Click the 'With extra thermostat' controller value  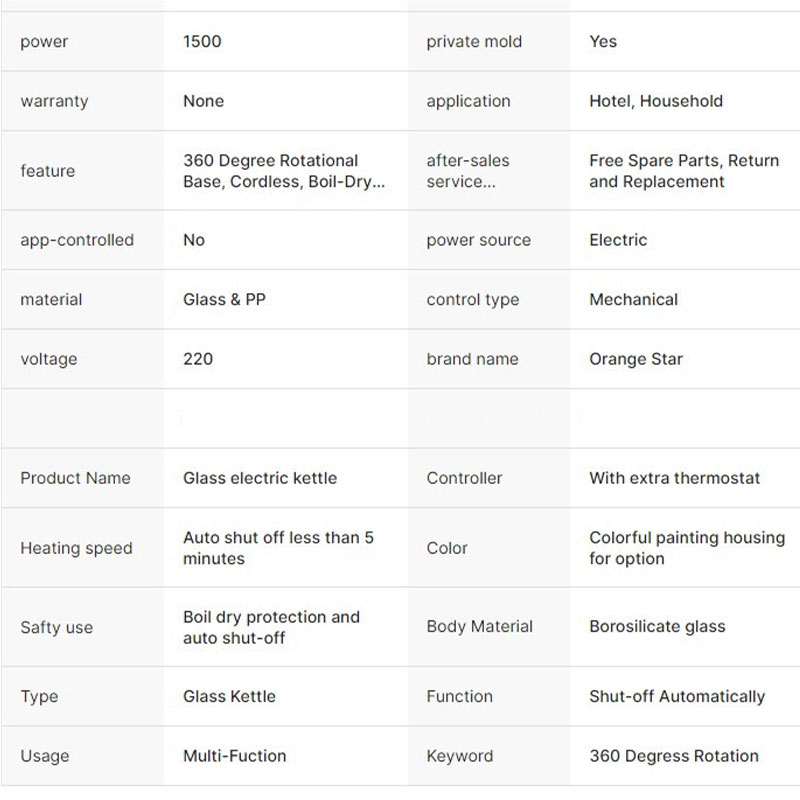click(675, 478)
